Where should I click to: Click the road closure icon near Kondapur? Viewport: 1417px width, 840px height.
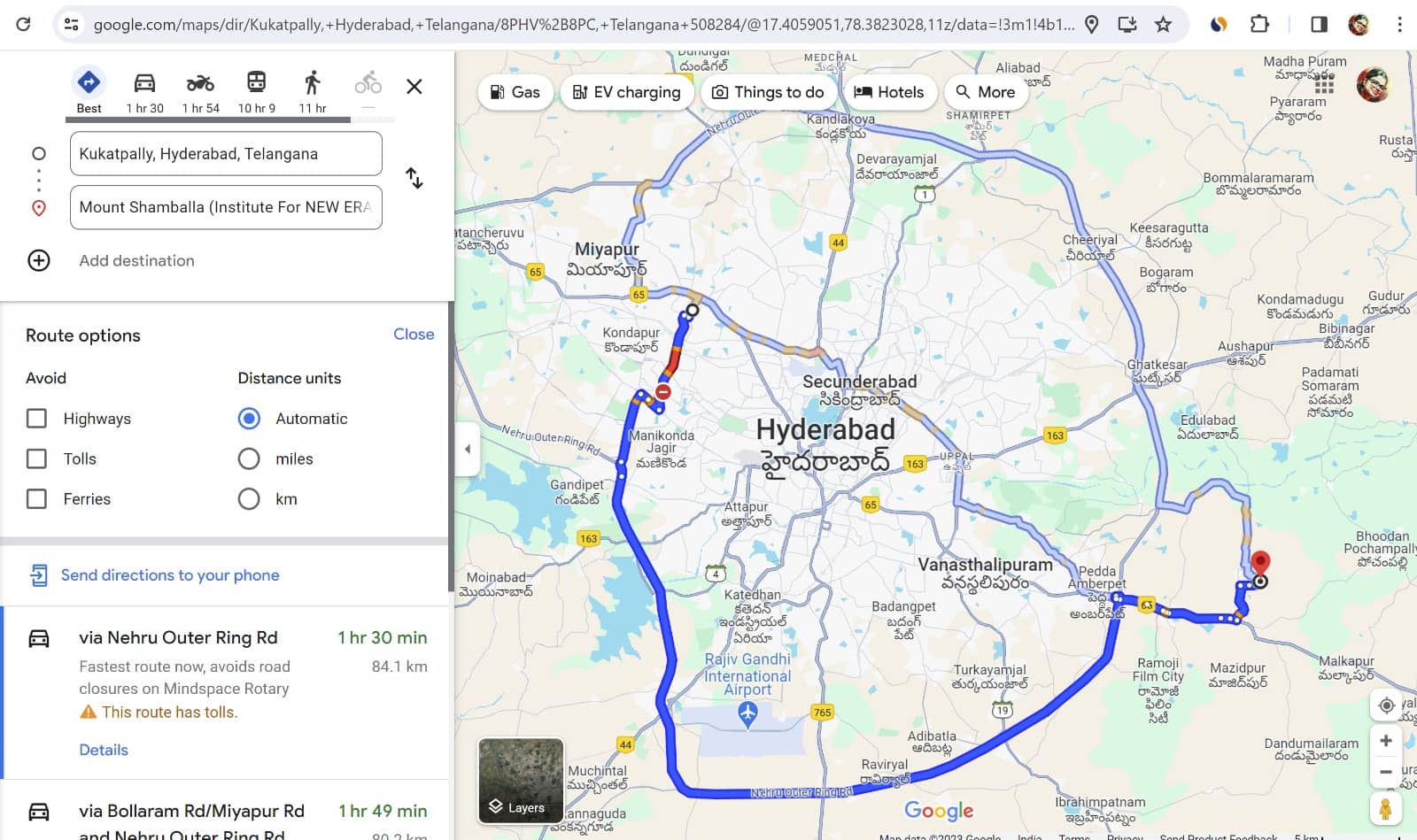tap(663, 392)
